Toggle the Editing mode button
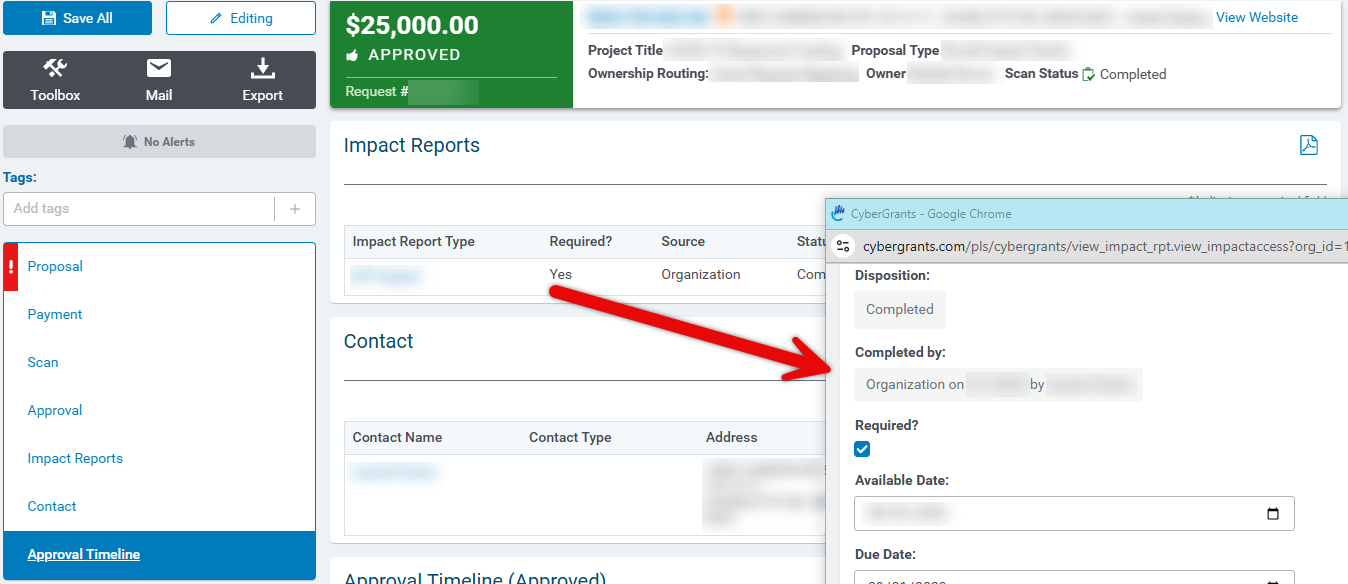This screenshot has height=584, width=1348. (241, 18)
